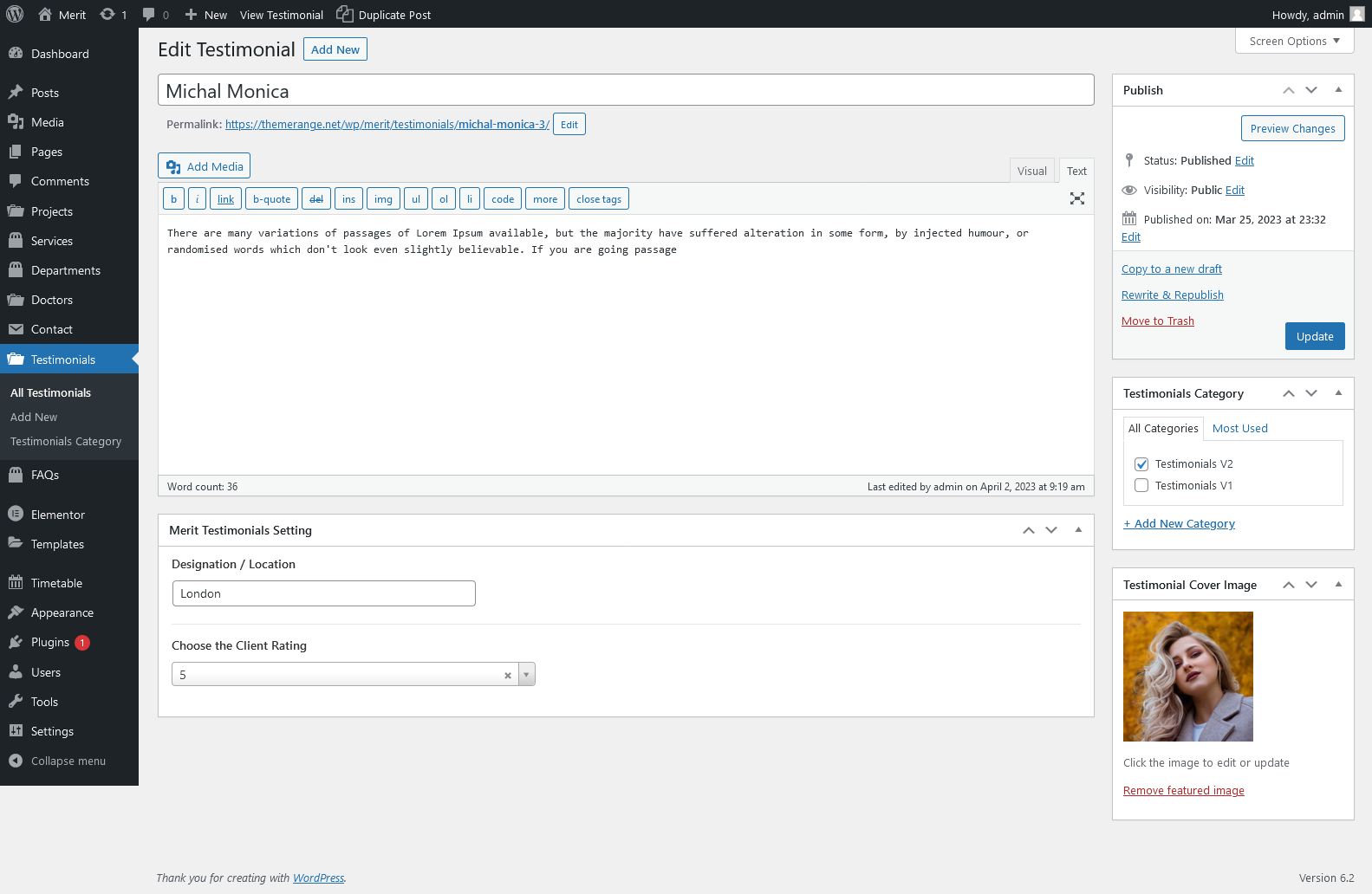The height and width of the screenshot is (894, 1372).
Task: Open the Client Rating dropdown
Action: click(526, 674)
